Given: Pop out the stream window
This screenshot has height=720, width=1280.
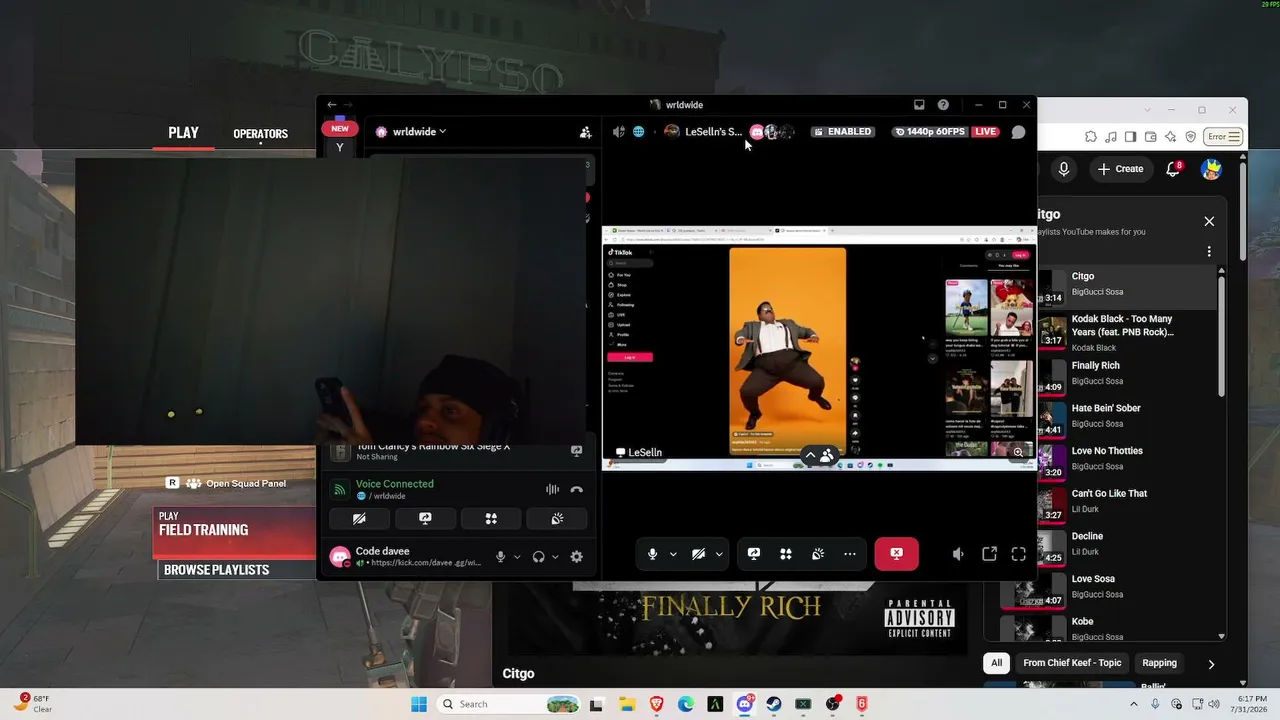Looking at the screenshot, I should point(989,554).
